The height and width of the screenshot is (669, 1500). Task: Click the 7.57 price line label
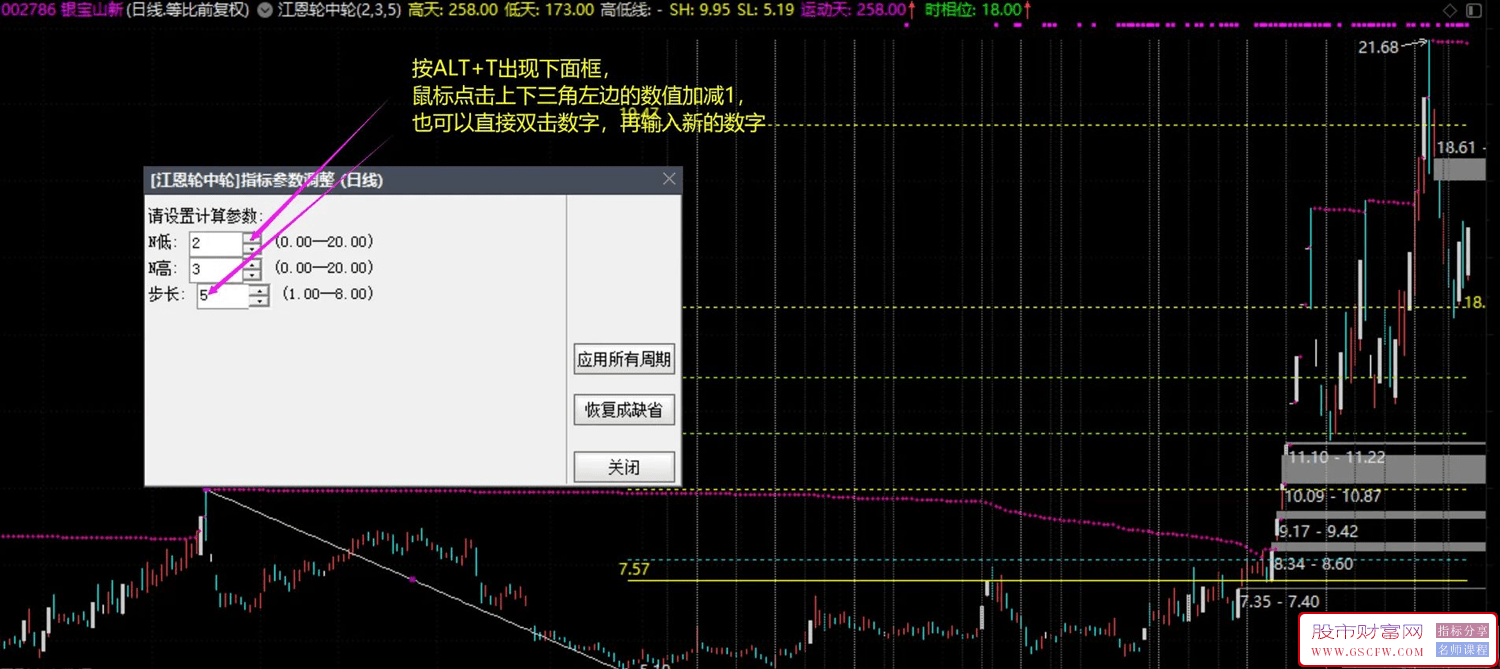[634, 570]
